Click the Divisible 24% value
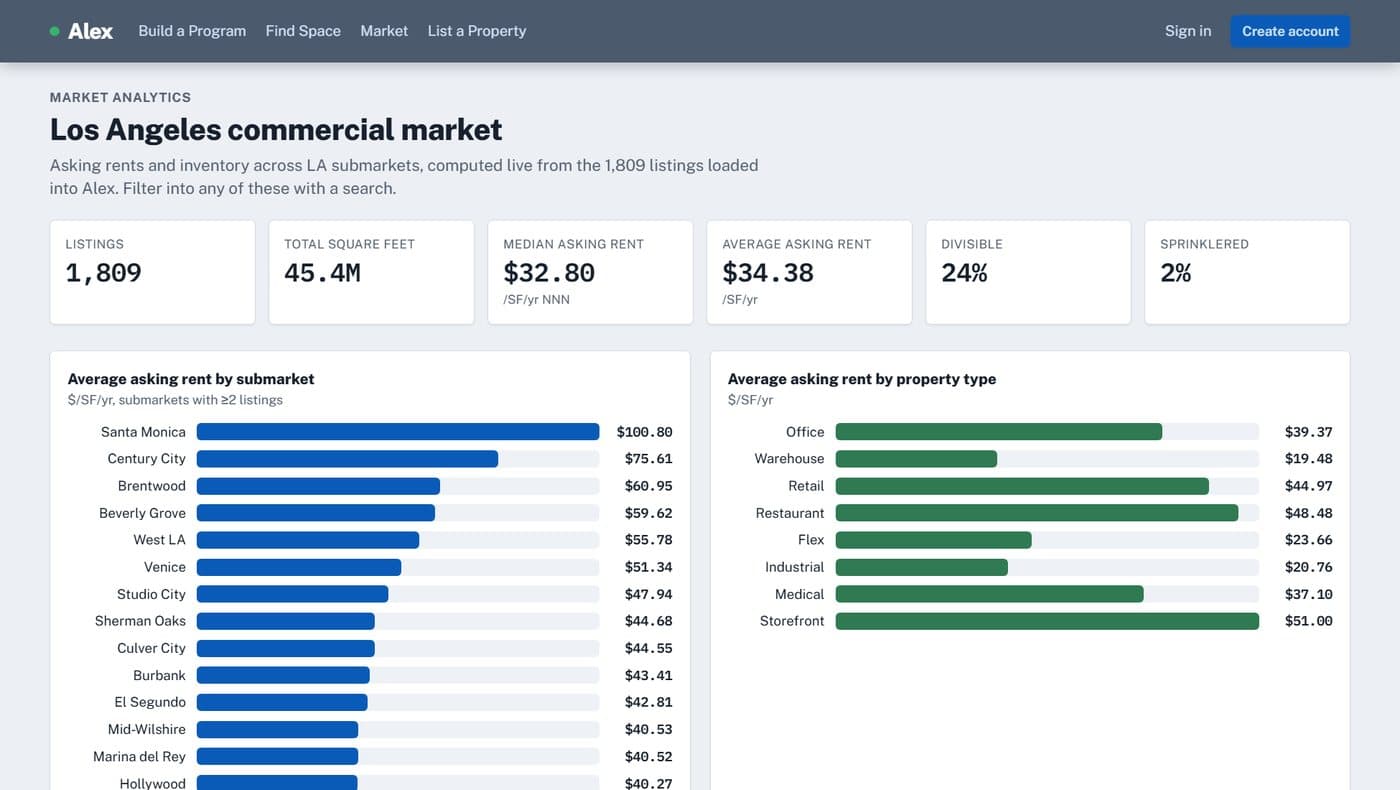This screenshot has height=790, width=1400. pos(964,272)
